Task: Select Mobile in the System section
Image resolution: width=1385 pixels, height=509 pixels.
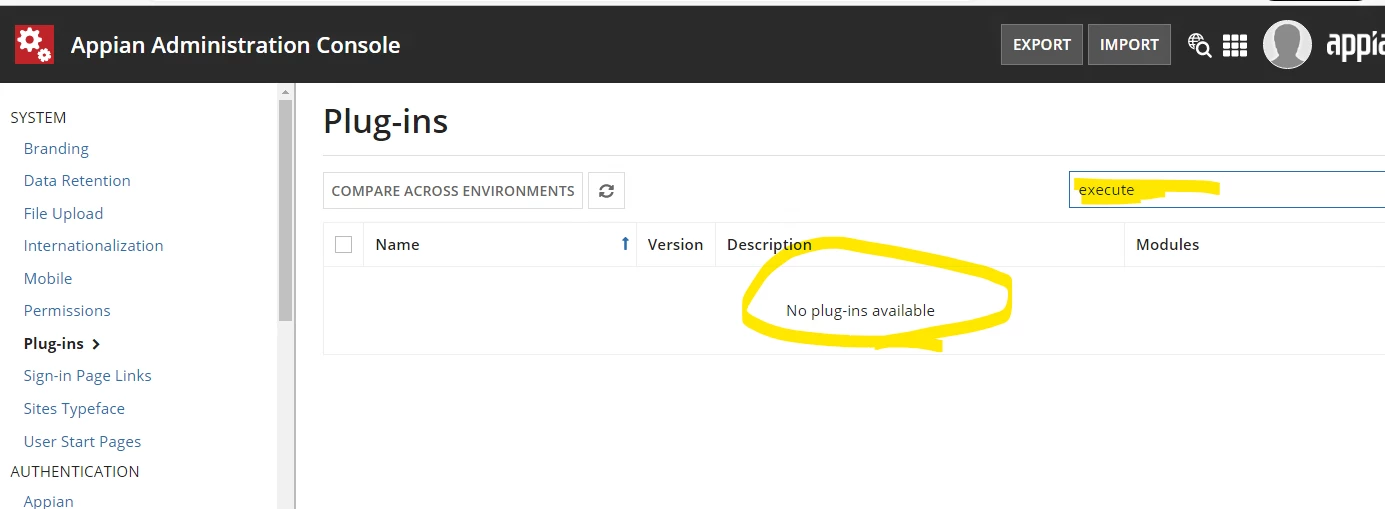Action: point(48,278)
